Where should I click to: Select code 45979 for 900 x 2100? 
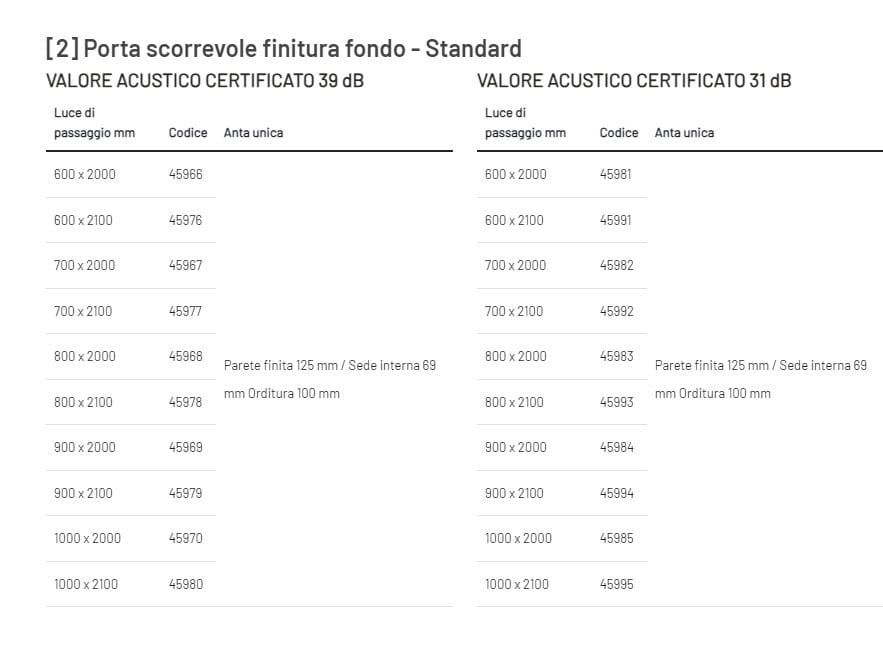[185, 493]
